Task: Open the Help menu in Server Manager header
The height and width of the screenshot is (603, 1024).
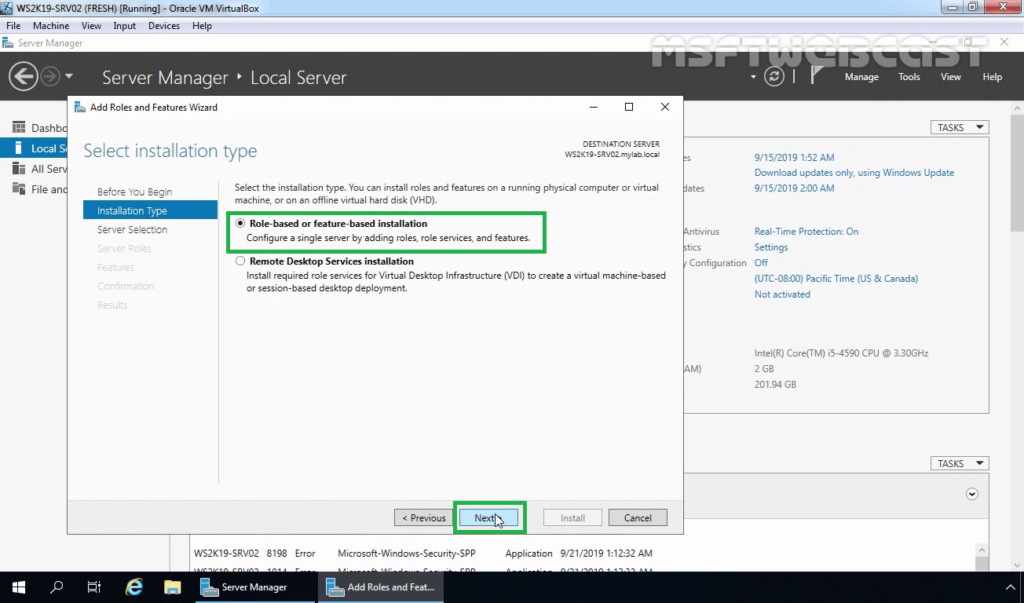Action: (x=992, y=76)
